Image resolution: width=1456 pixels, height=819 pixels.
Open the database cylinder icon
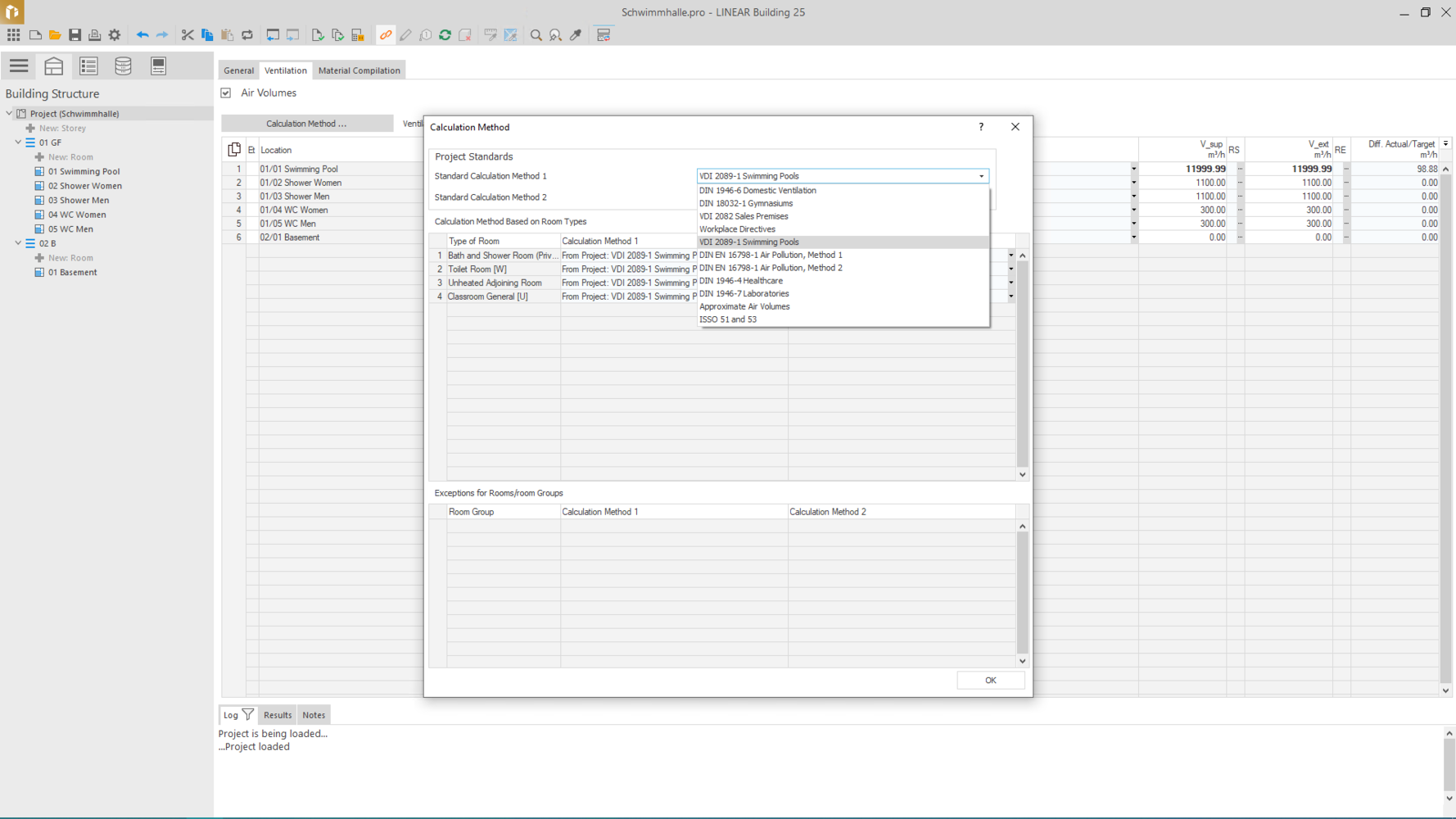[123, 66]
